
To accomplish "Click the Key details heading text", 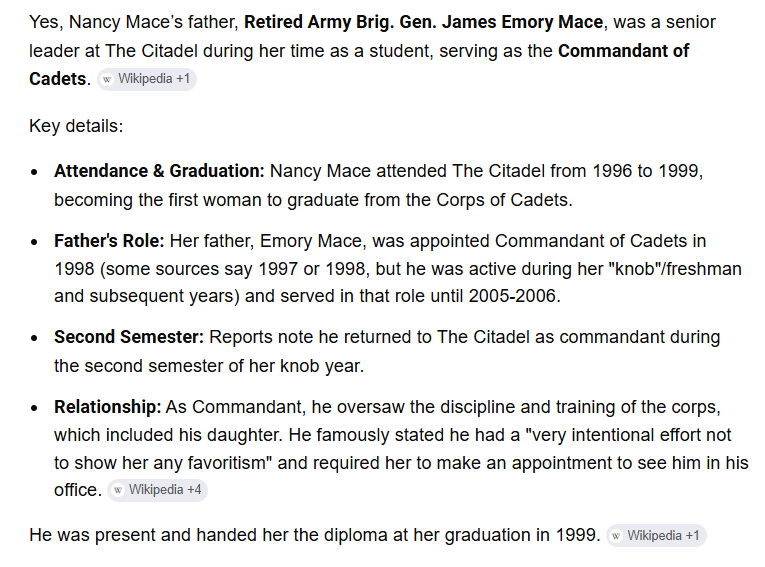I will (x=76, y=126).
